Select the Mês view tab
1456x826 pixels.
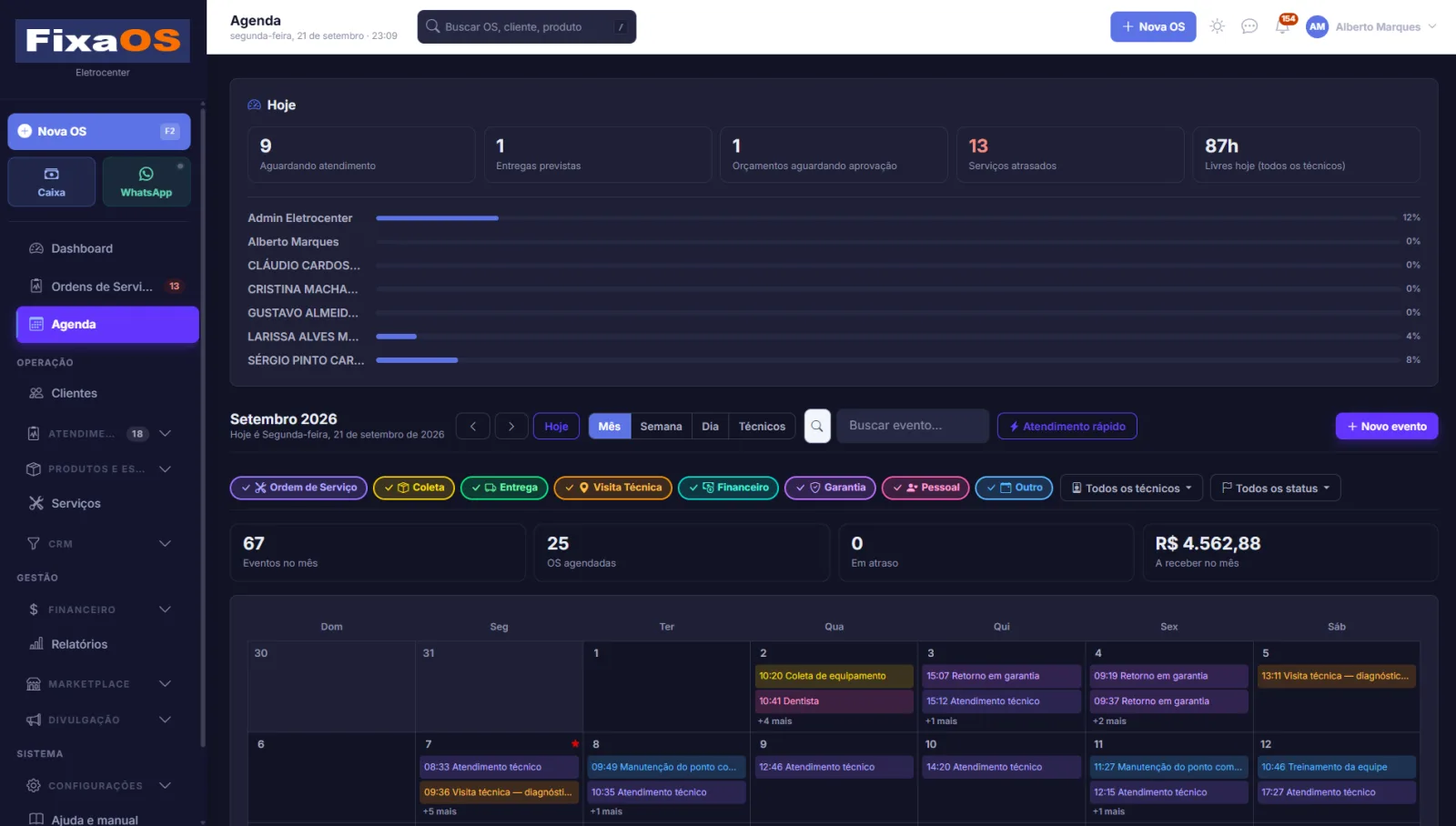click(x=610, y=427)
